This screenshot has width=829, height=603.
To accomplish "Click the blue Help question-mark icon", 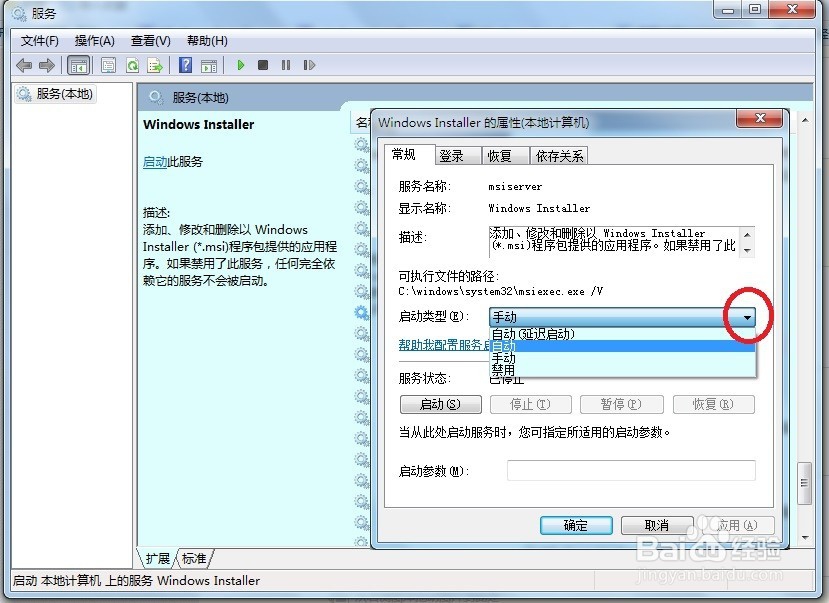I will 186,65.
